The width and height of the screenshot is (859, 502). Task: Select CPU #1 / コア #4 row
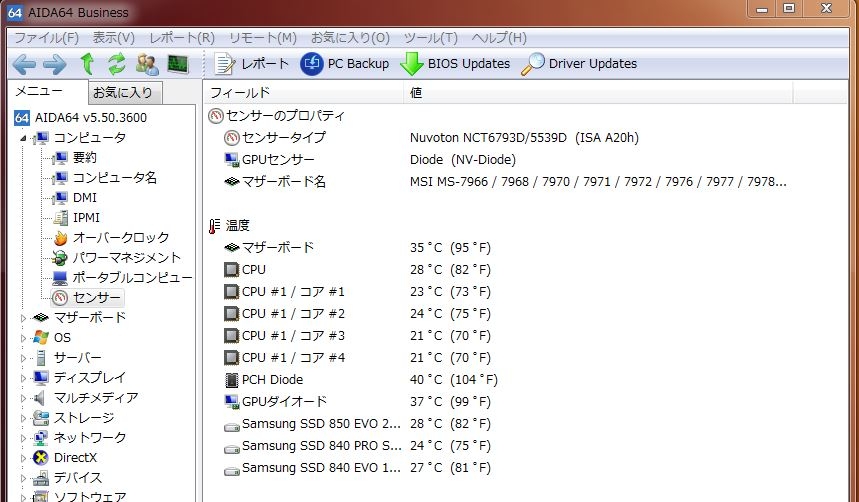point(357,357)
